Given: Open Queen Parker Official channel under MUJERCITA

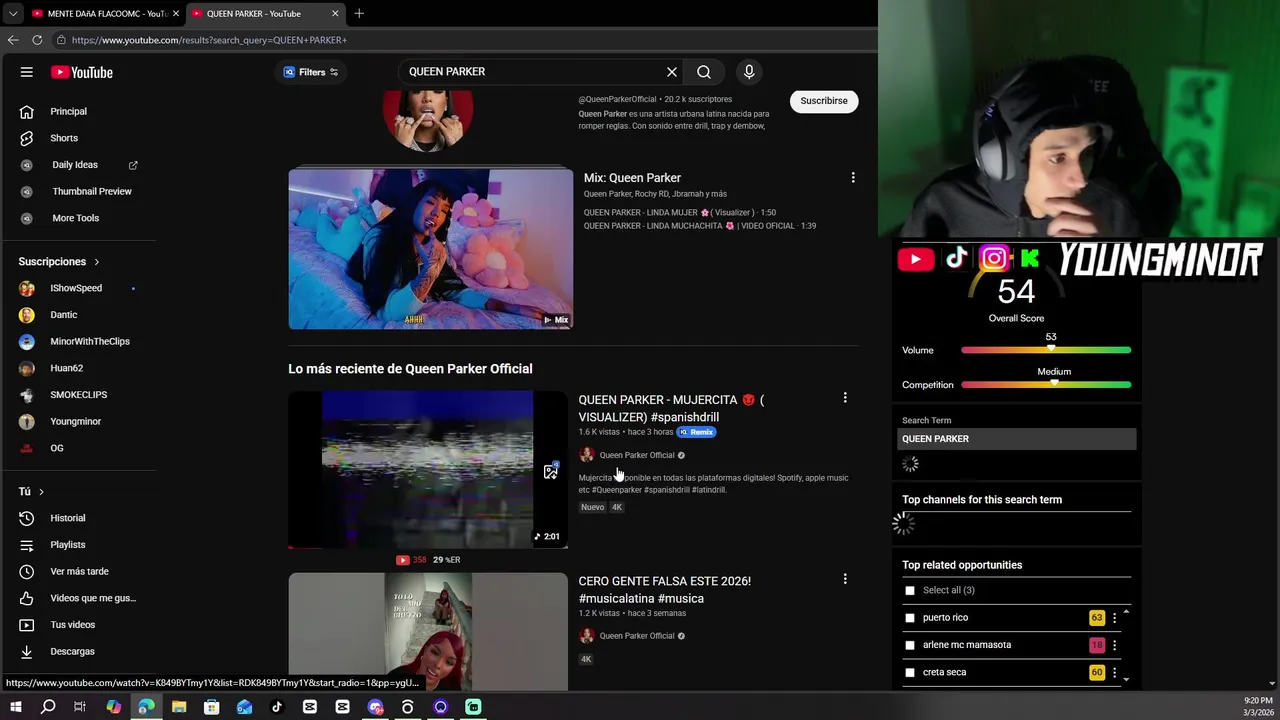Looking at the screenshot, I should point(636,455).
